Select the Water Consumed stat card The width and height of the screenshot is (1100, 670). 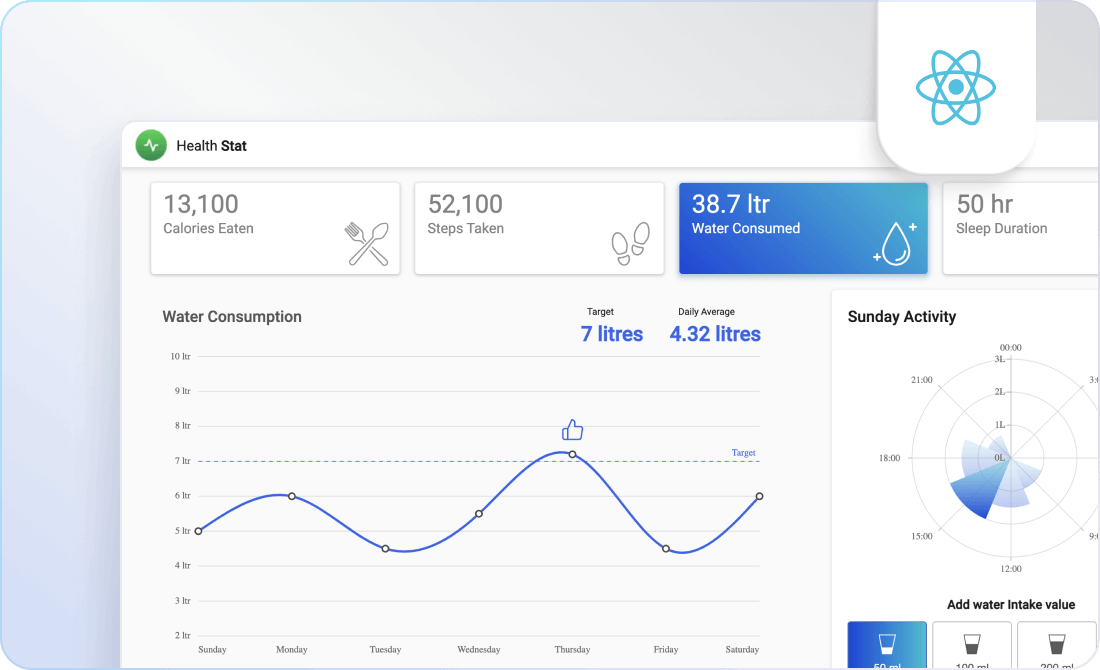(803, 228)
